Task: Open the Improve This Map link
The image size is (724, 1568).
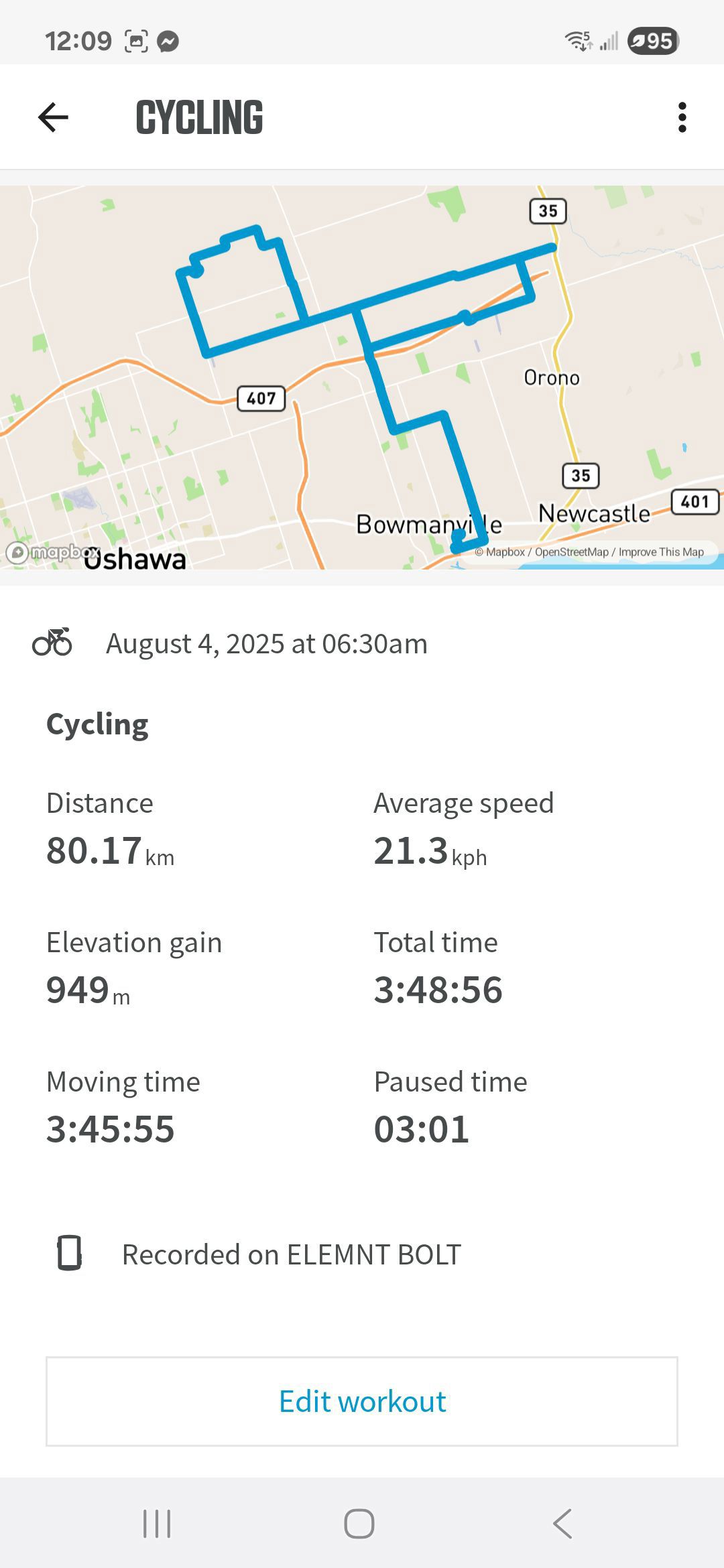Action: pyautogui.click(x=661, y=552)
